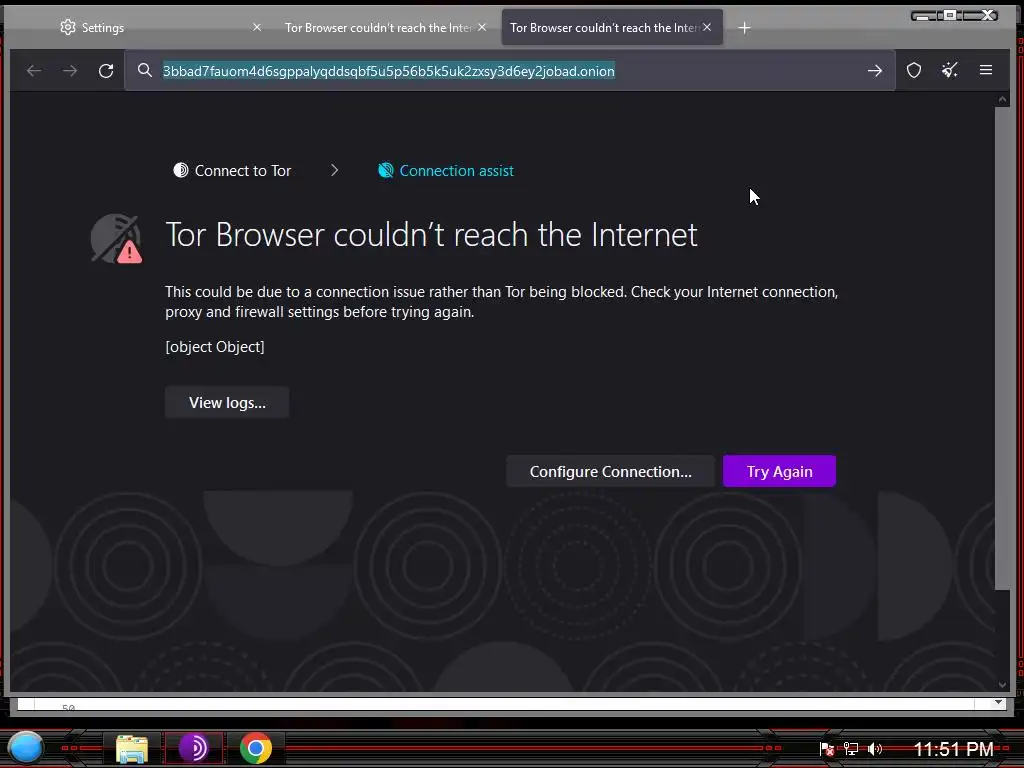Click the Tor Browser couldn't reach the Internet heading
This screenshot has width=1024, height=768.
(x=432, y=234)
